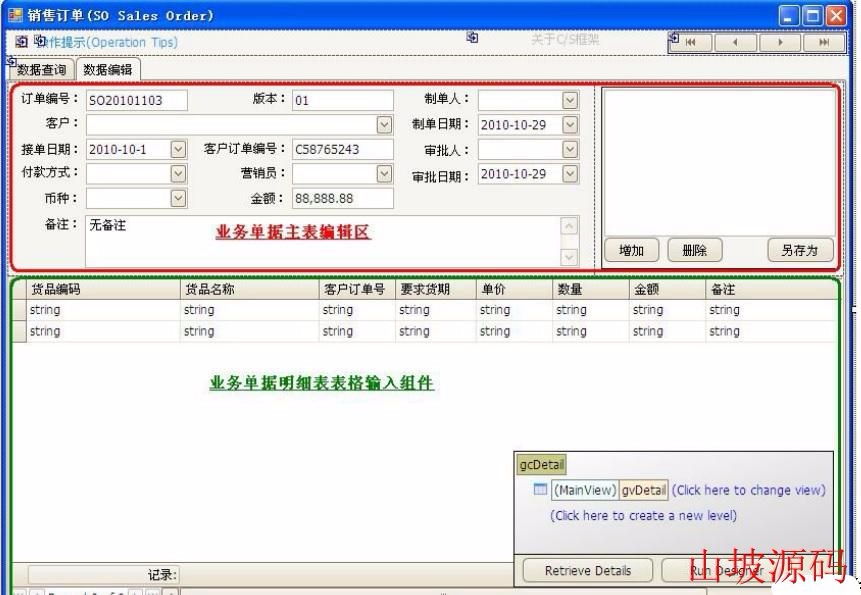The image size is (861, 595).
Task: Select the leftmost toolbar icon below the title bar
Action: pyautogui.click(x=21, y=41)
